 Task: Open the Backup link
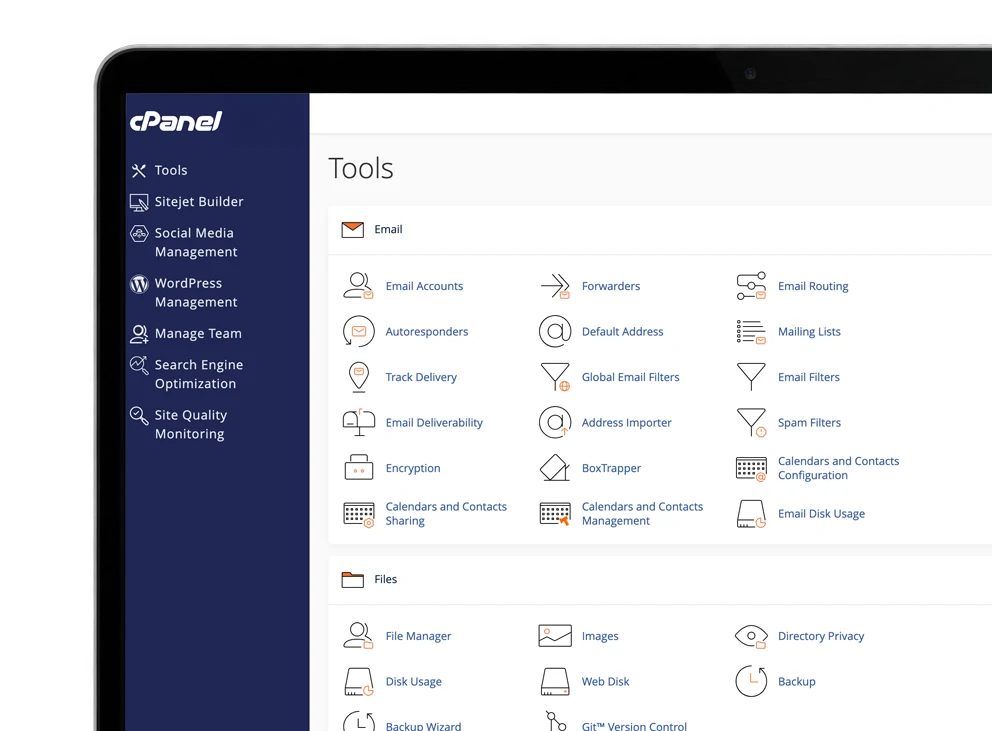click(797, 682)
